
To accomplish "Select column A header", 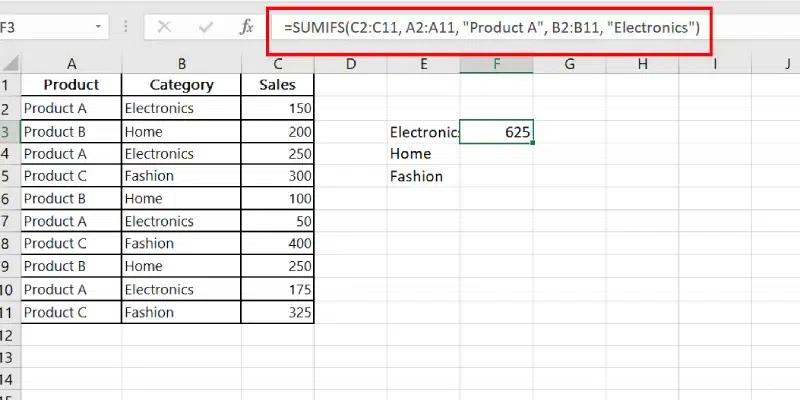I will 71,64.
